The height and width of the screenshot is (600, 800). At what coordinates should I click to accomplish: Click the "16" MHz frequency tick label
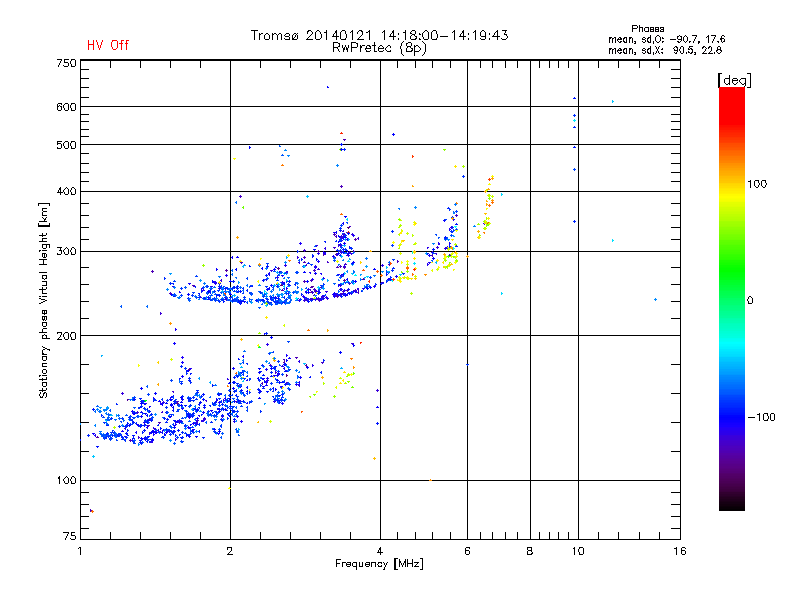(x=680, y=551)
